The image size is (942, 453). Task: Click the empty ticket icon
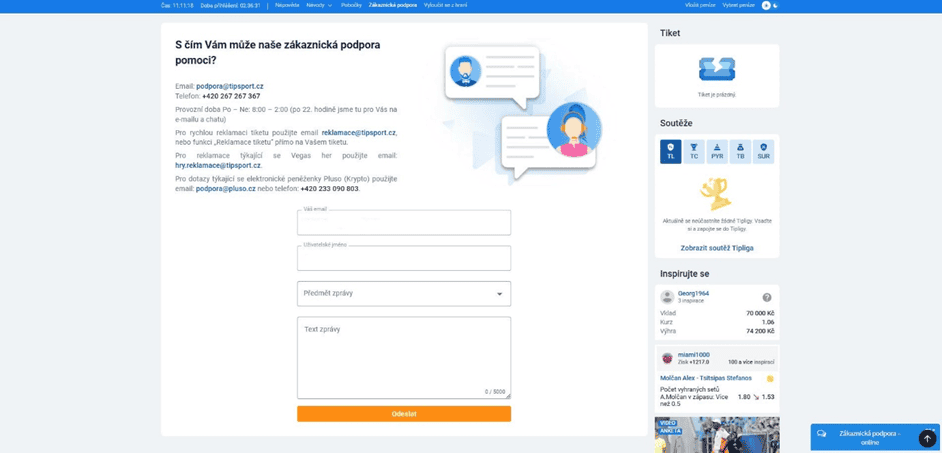point(717,70)
